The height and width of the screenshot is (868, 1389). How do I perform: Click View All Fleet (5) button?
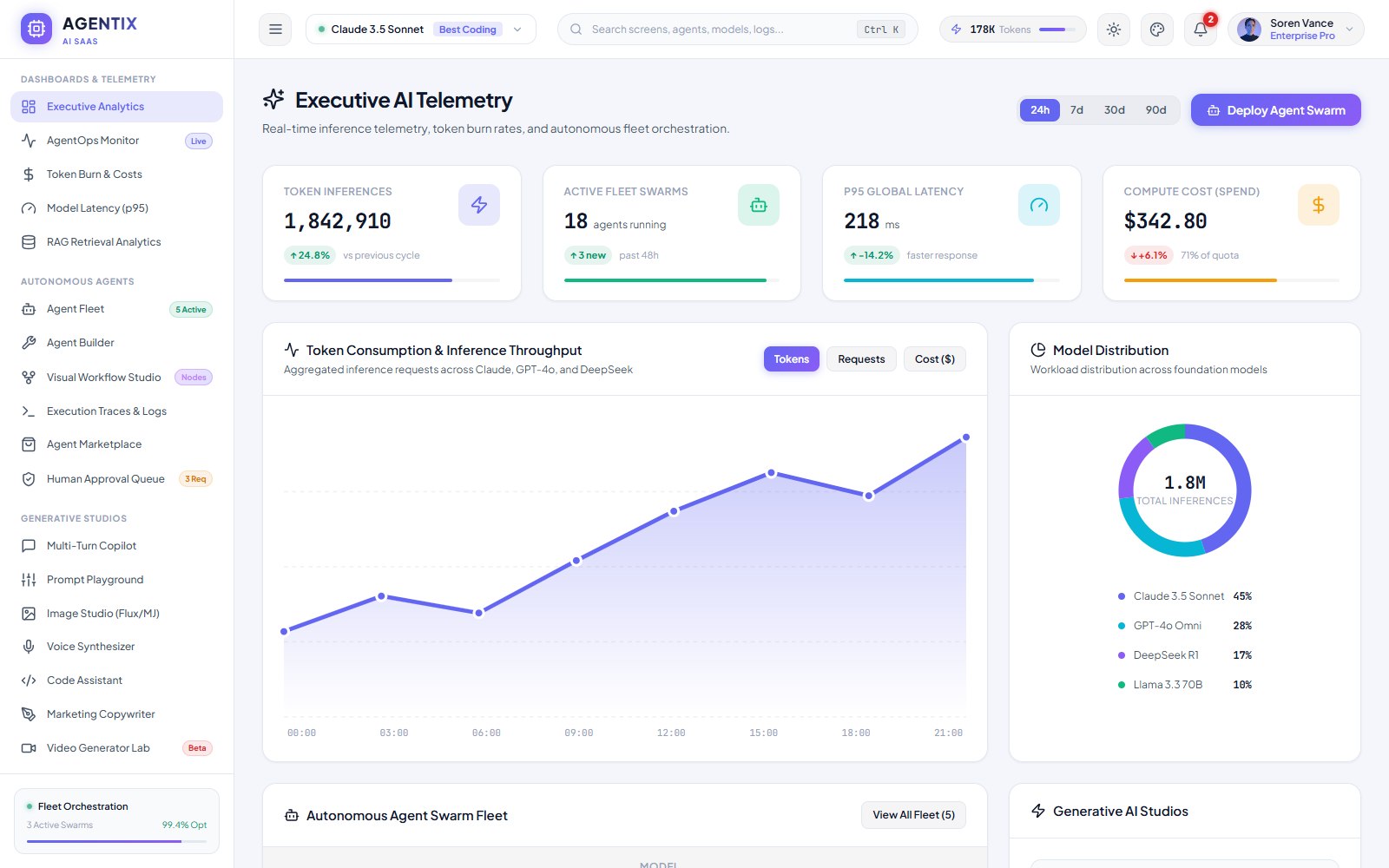click(x=913, y=815)
